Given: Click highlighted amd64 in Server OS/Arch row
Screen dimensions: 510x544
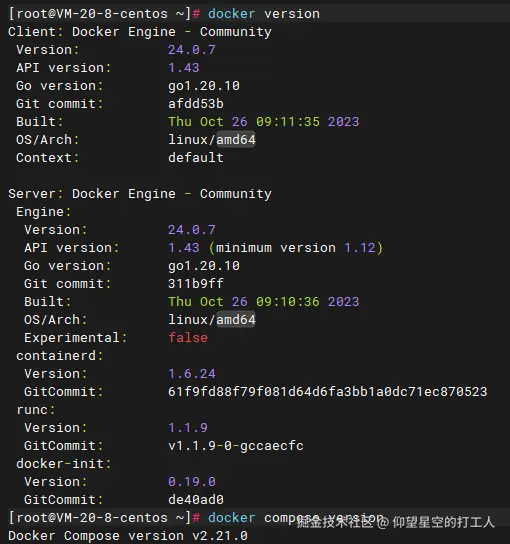Looking at the screenshot, I should pyautogui.click(x=236, y=320).
